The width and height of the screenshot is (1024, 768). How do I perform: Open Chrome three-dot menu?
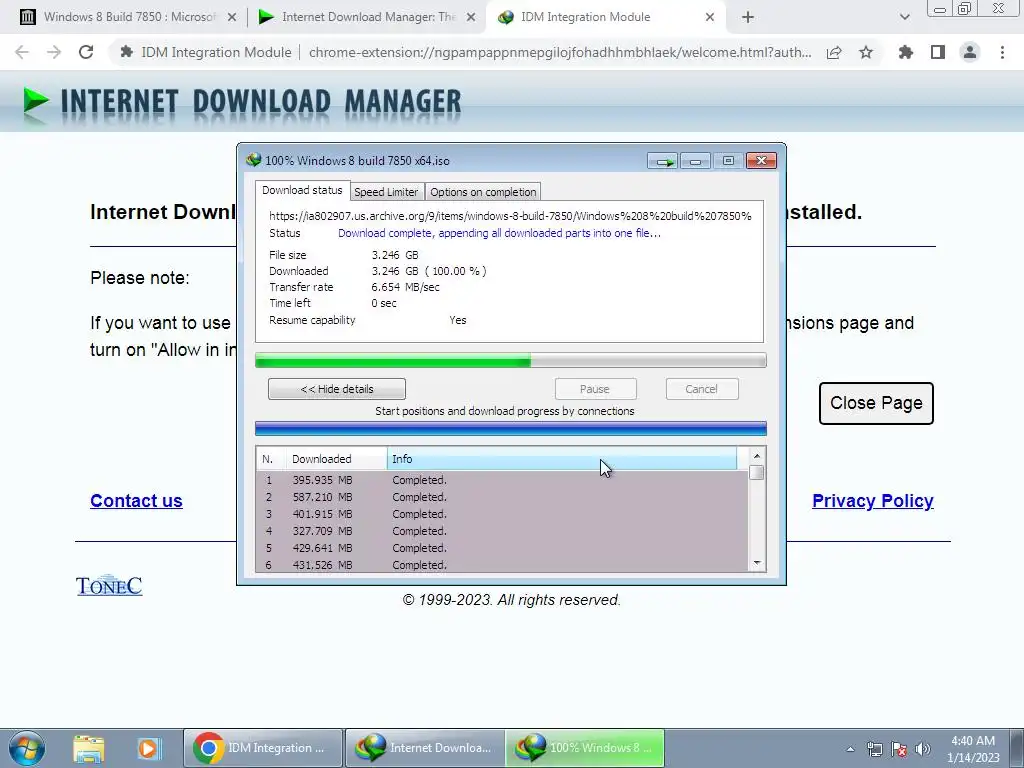coord(1002,52)
